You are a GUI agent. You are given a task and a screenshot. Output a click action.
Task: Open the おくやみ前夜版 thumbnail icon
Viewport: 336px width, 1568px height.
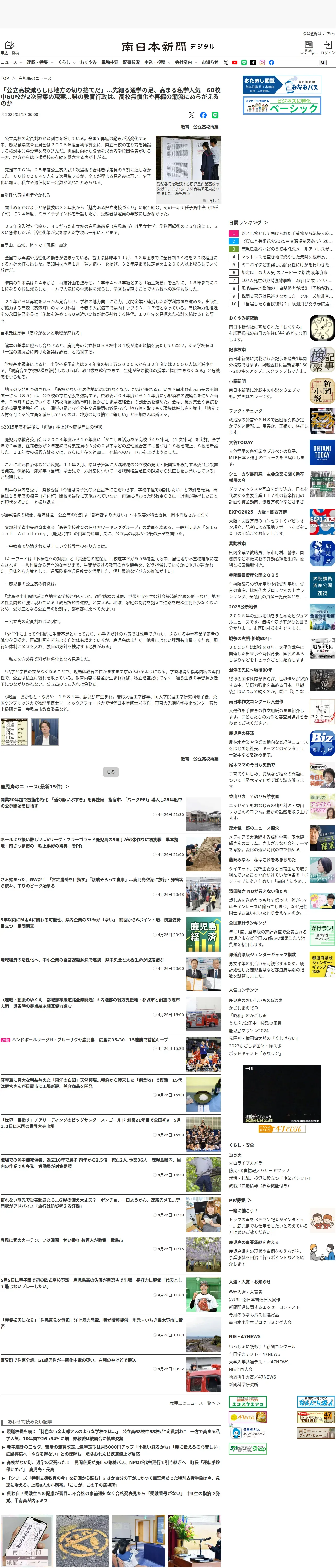(x=322, y=328)
